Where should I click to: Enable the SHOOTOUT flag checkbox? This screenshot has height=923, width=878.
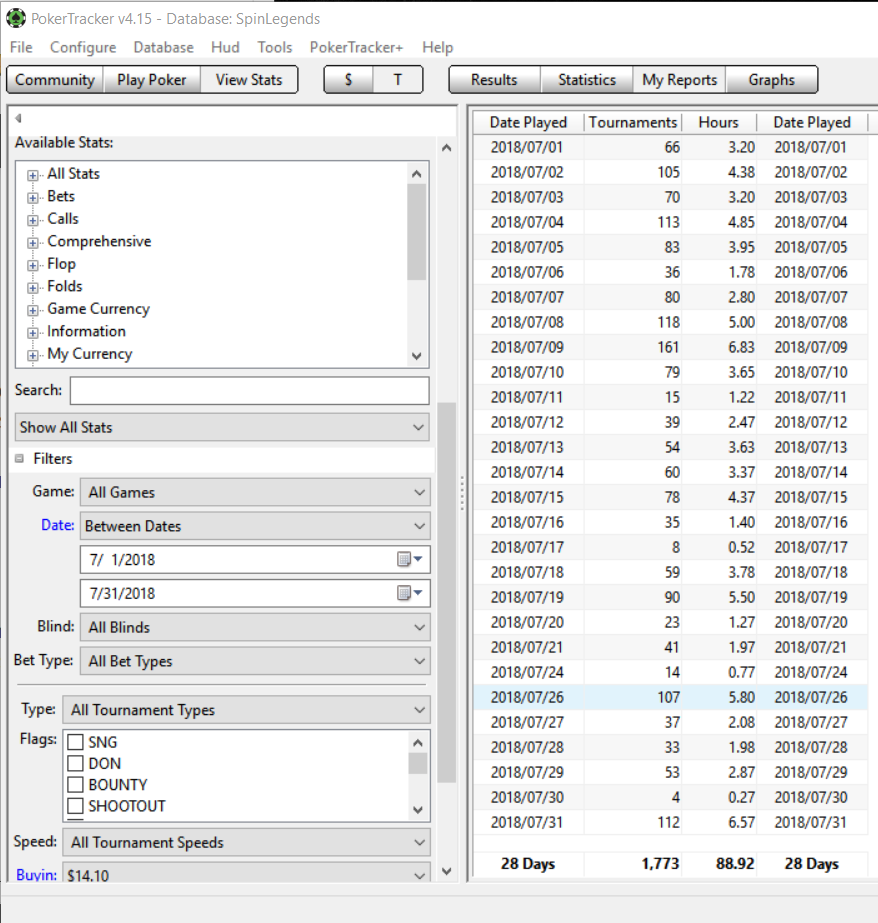75,806
